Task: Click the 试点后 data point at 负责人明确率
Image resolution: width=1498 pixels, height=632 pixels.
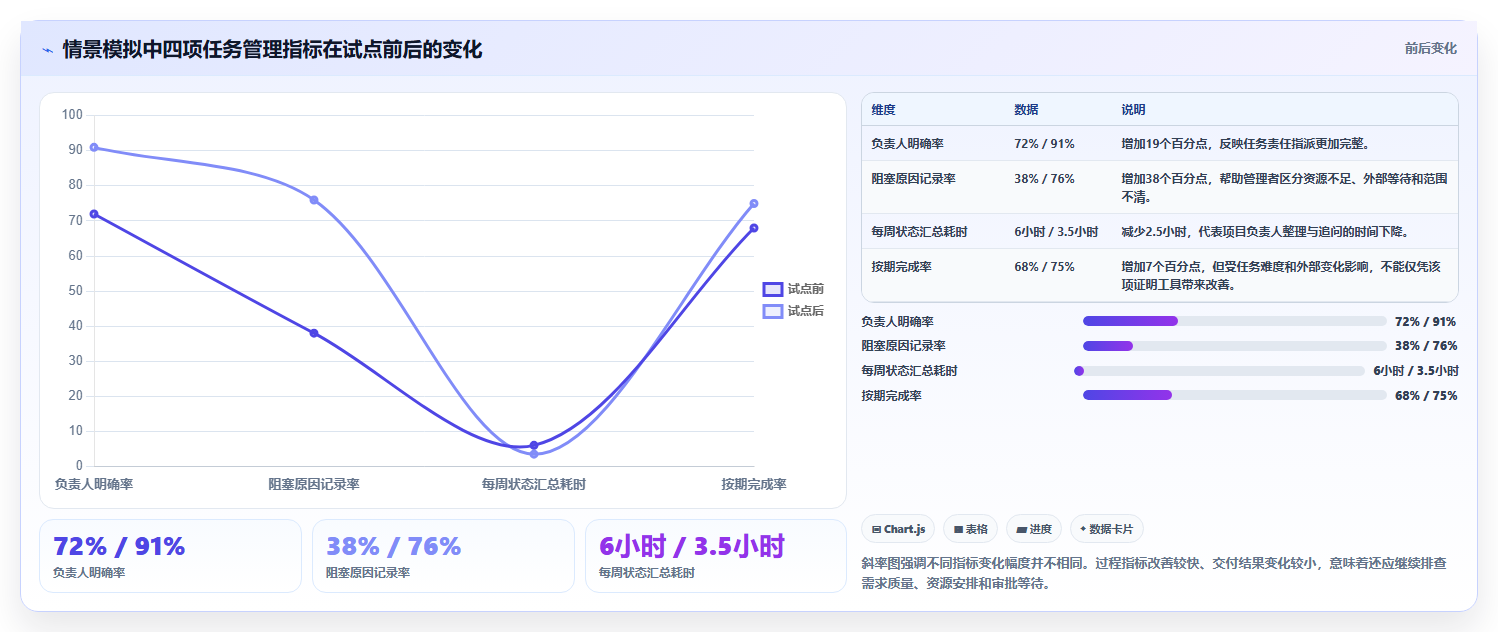Action: (94, 147)
